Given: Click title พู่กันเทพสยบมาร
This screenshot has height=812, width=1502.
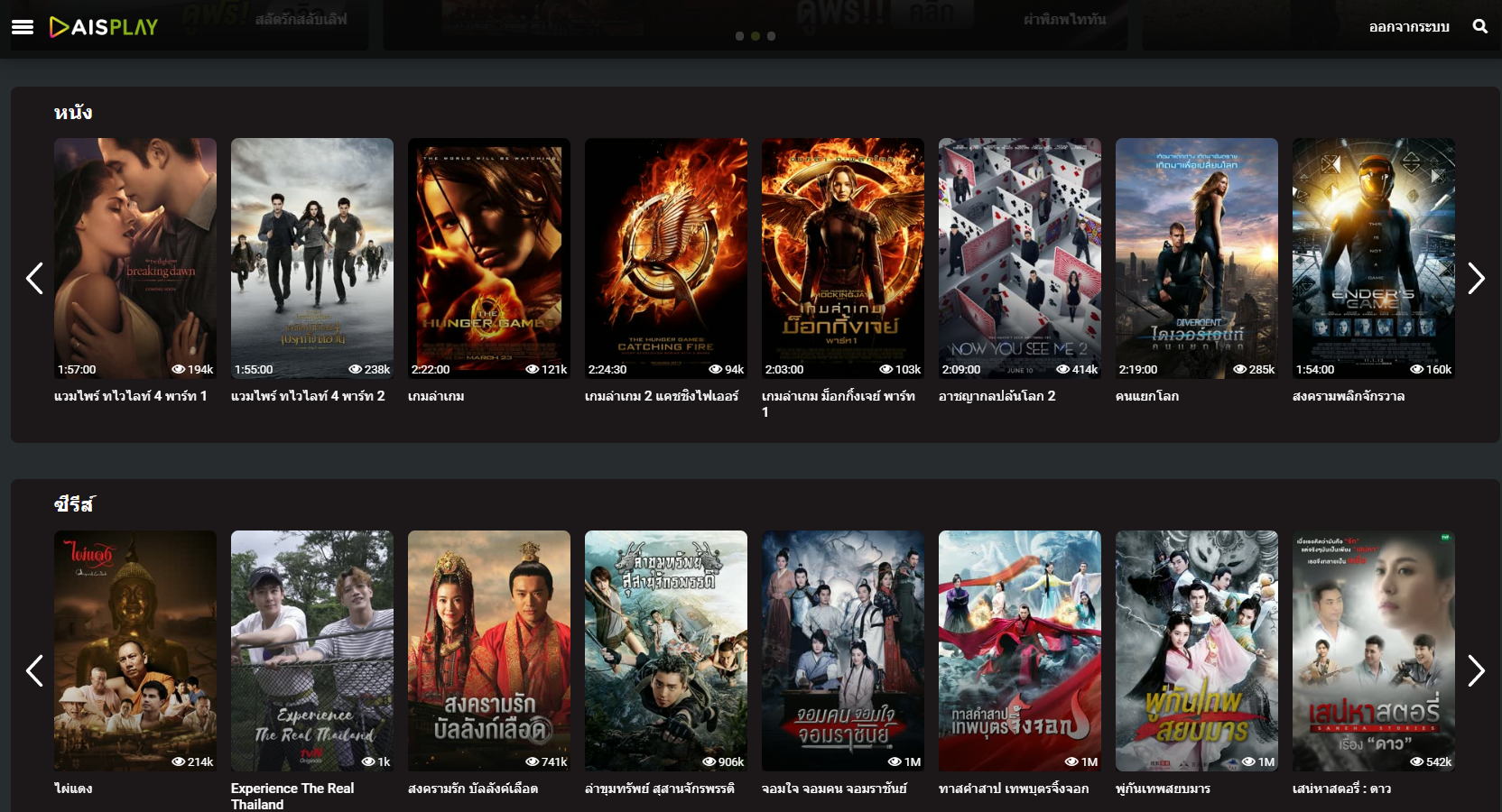Looking at the screenshot, I should pos(1163,789).
